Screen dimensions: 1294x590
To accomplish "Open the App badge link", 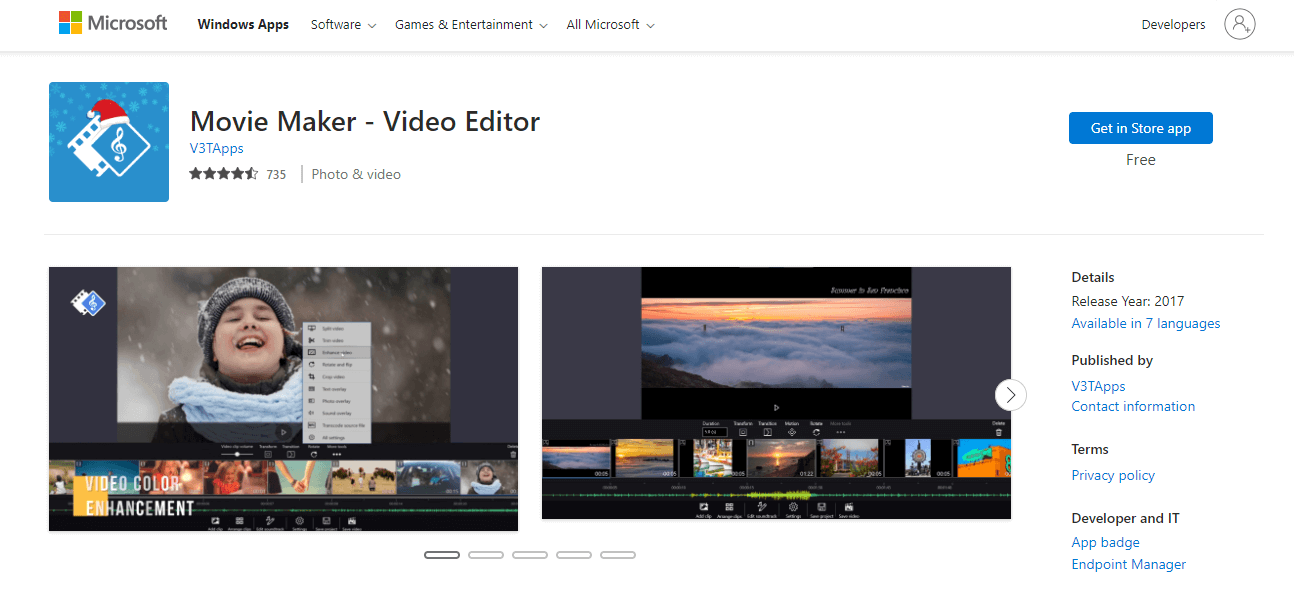I will [1104, 542].
